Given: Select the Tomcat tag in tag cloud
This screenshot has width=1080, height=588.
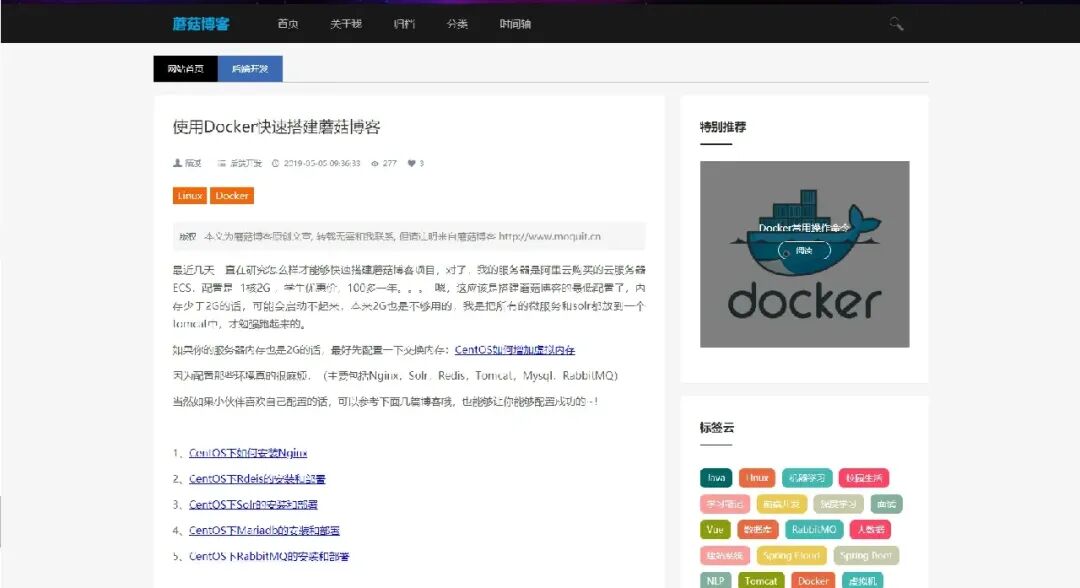Looking at the screenshot, I should (761, 580).
